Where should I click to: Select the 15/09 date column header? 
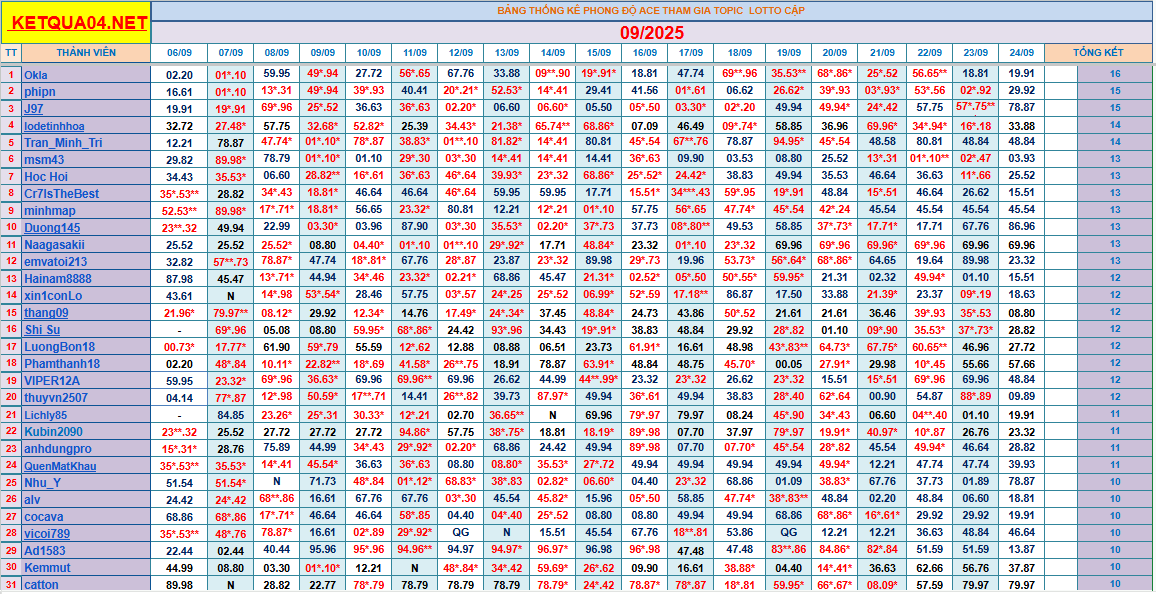point(598,52)
